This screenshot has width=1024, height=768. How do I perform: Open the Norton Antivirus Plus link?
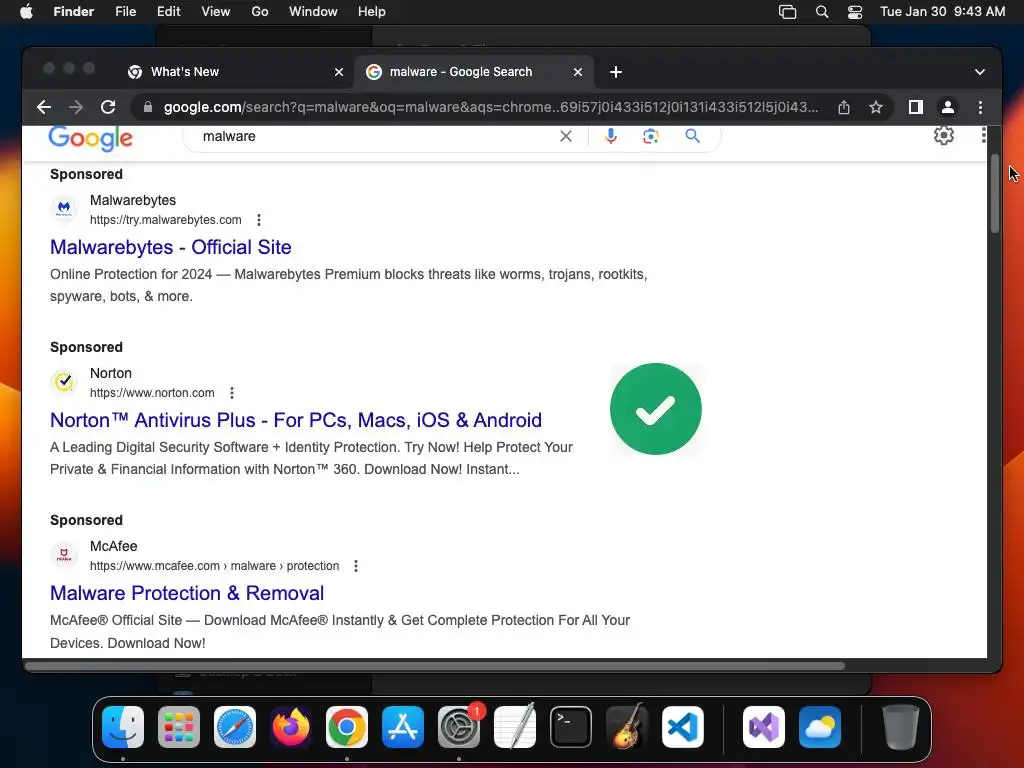tap(296, 420)
